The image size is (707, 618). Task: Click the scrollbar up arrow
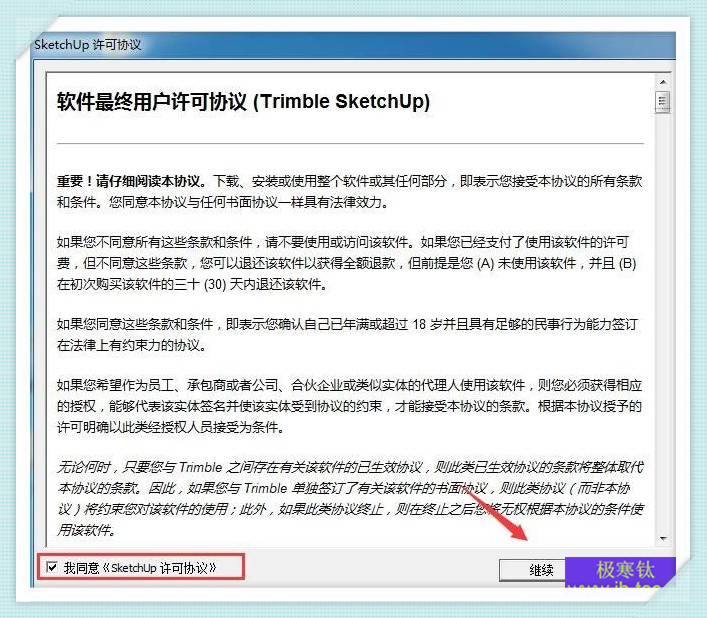point(663,82)
